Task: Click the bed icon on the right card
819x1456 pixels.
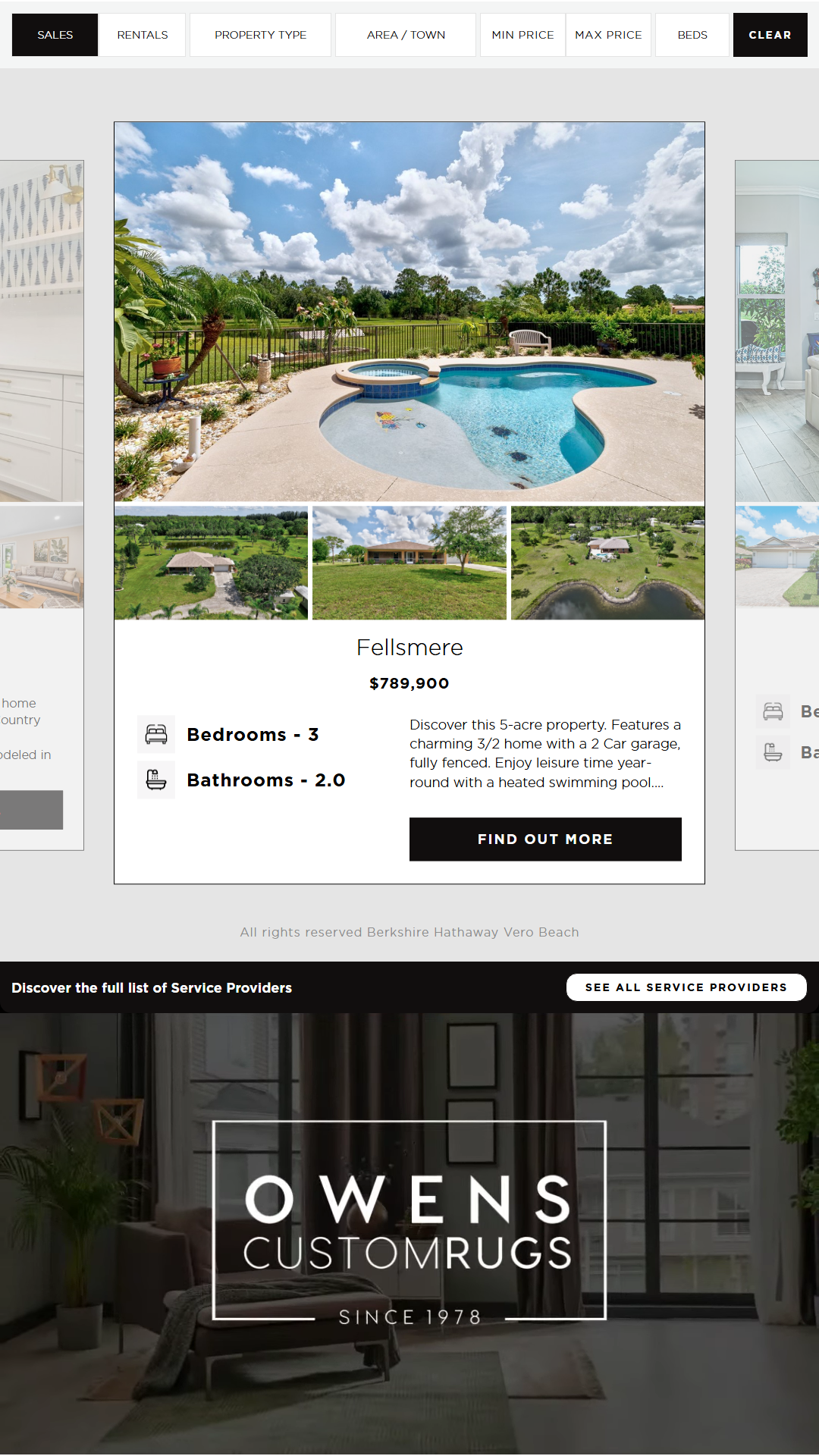Action: [x=773, y=711]
